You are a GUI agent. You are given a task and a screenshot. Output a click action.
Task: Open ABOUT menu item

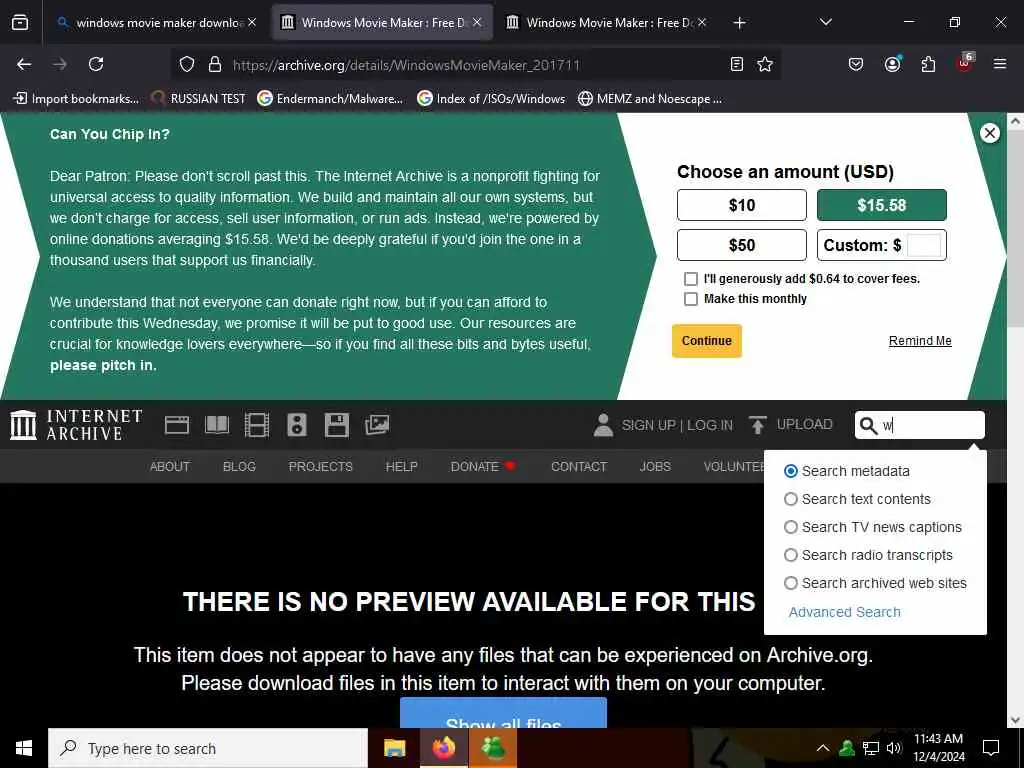pyautogui.click(x=170, y=467)
